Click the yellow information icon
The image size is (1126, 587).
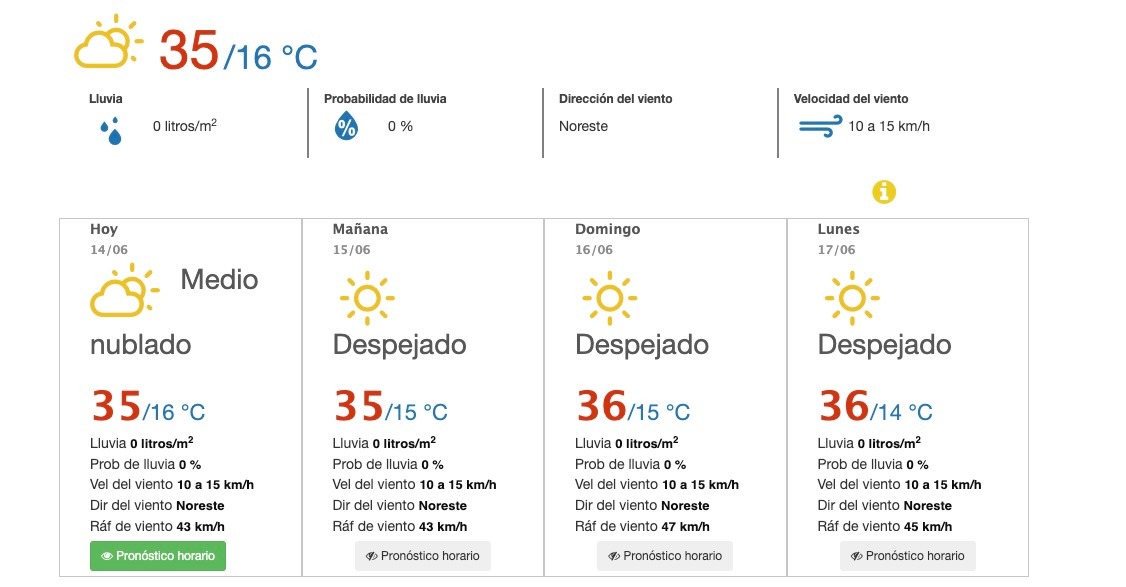click(884, 192)
